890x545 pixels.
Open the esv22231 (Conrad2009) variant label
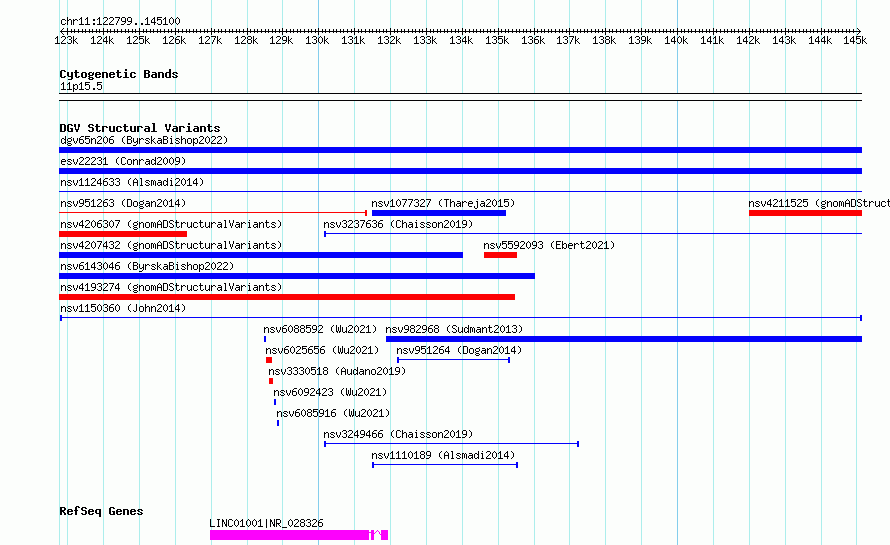tap(123, 161)
